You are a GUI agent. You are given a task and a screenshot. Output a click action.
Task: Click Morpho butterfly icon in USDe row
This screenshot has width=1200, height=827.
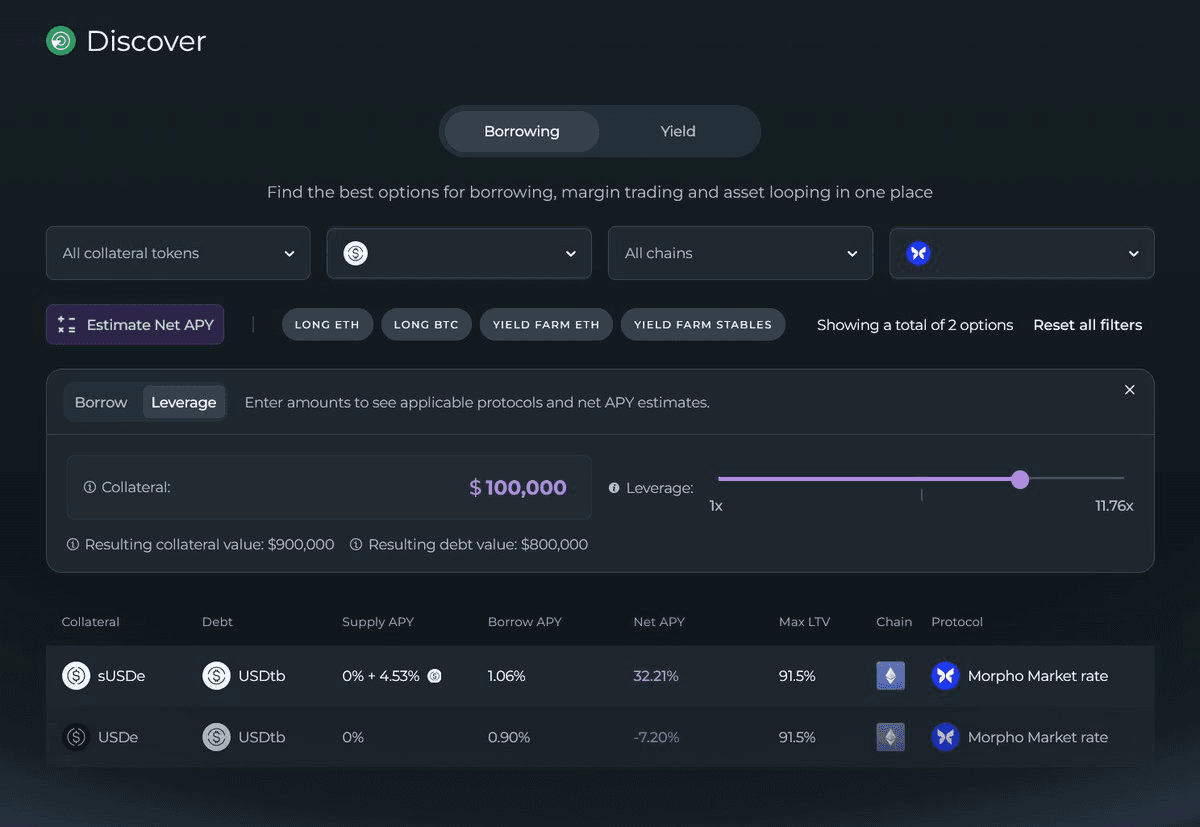pyautogui.click(x=945, y=737)
